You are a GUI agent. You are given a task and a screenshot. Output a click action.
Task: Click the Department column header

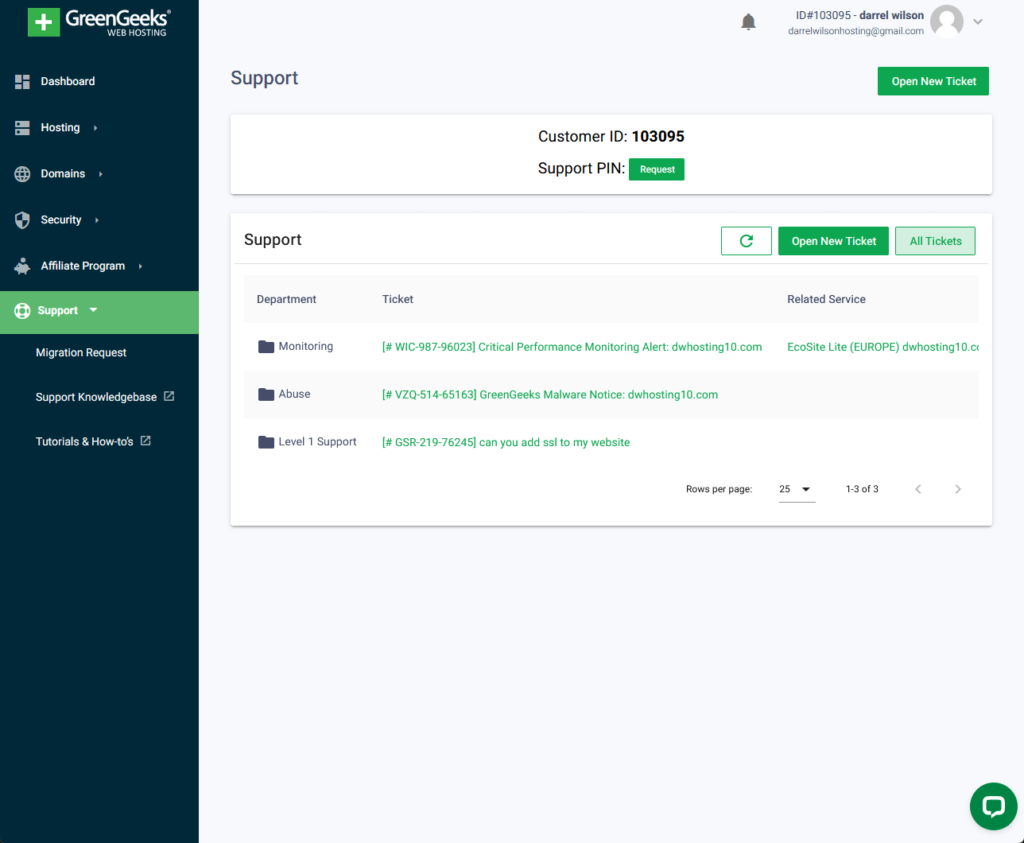point(286,299)
